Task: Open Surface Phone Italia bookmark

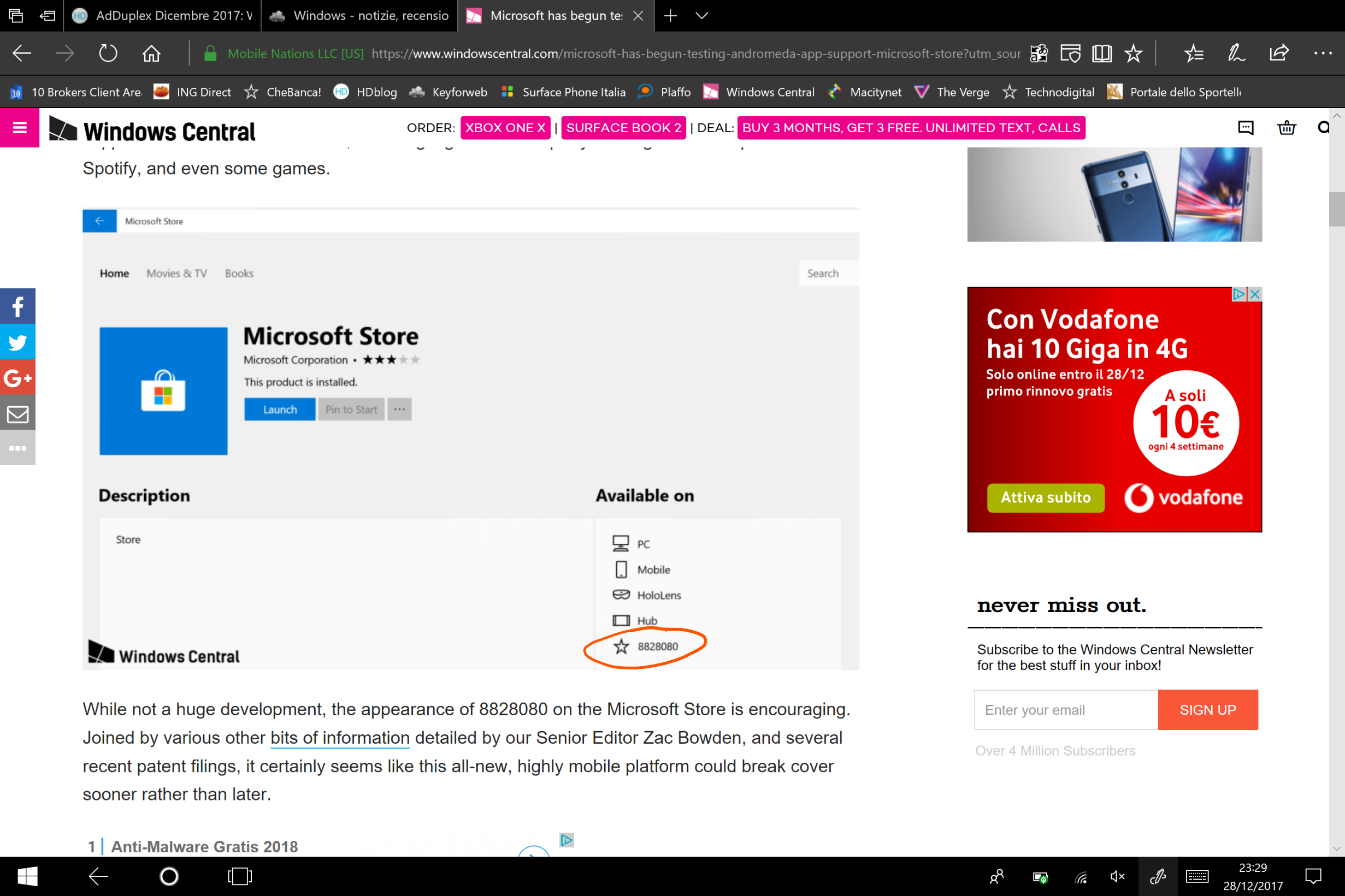Action: [x=563, y=92]
